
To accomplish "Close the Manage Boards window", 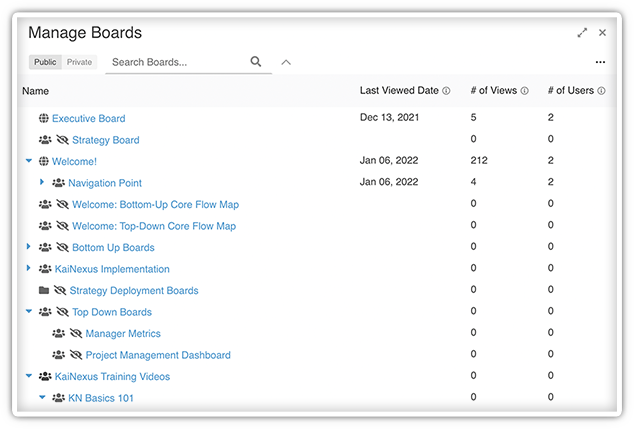I will tap(602, 33).
